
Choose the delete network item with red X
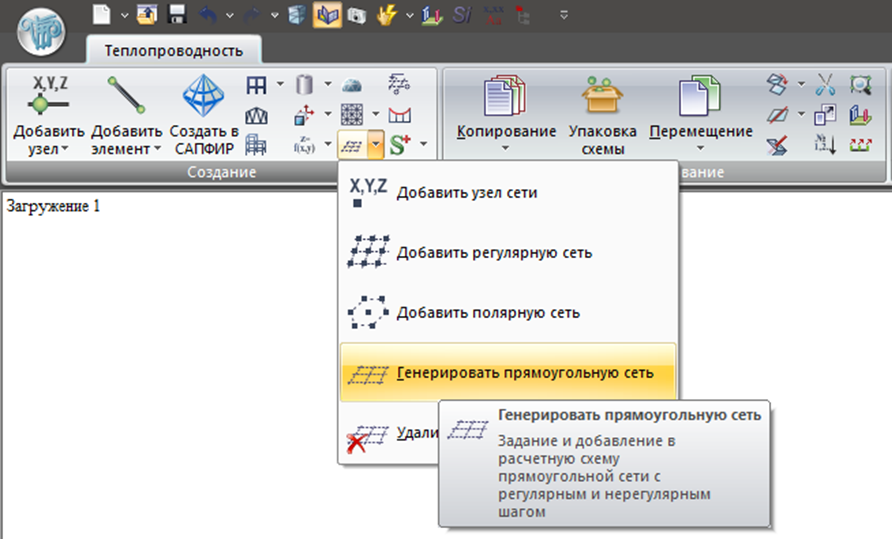(x=390, y=434)
